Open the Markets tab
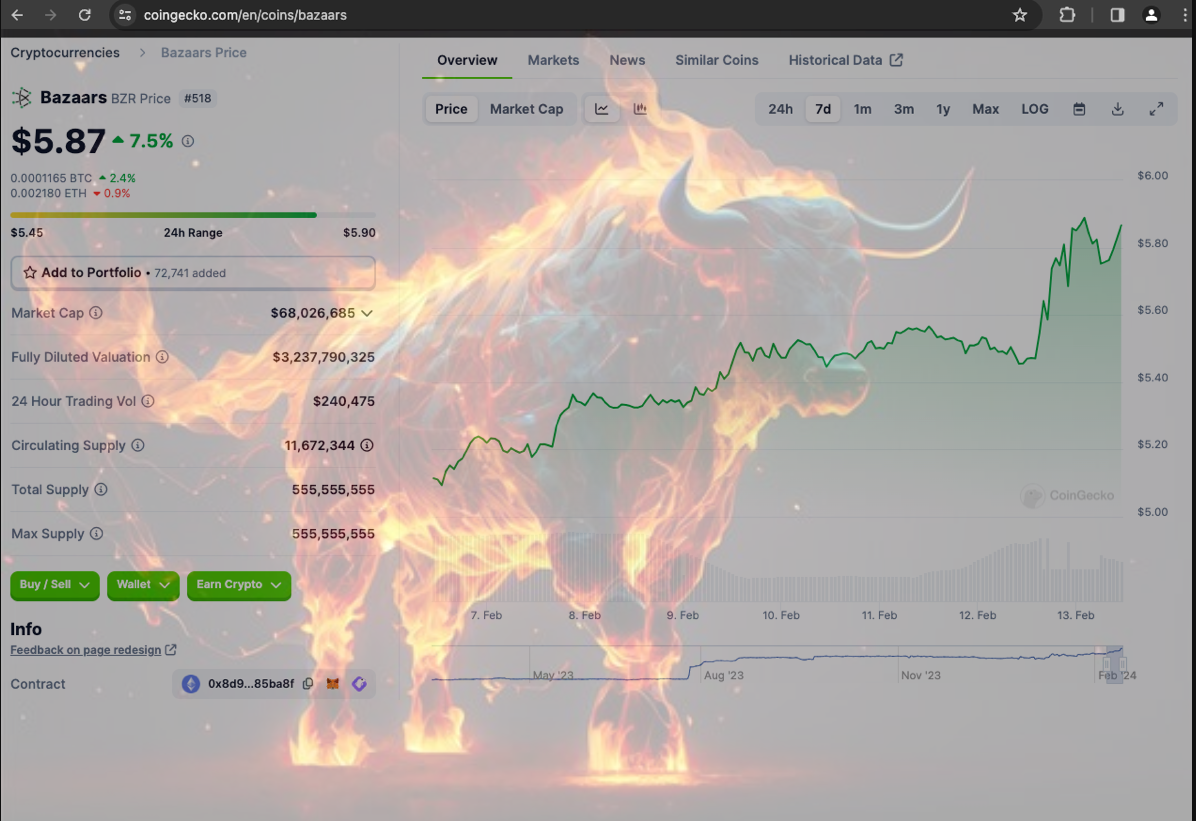This screenshot has height=821, width=1196. (x=553, y=60)
